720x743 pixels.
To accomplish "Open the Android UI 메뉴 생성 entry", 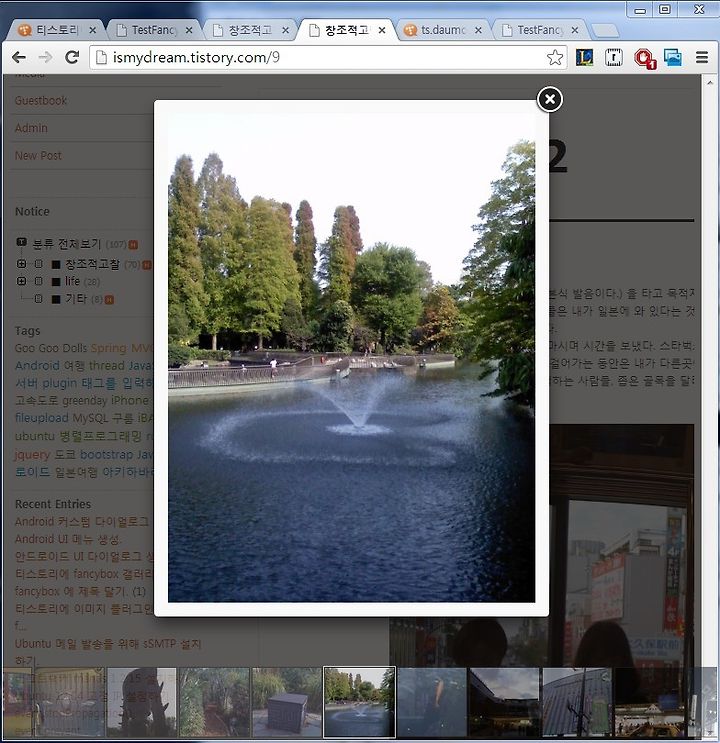I will tap(68, 539).
